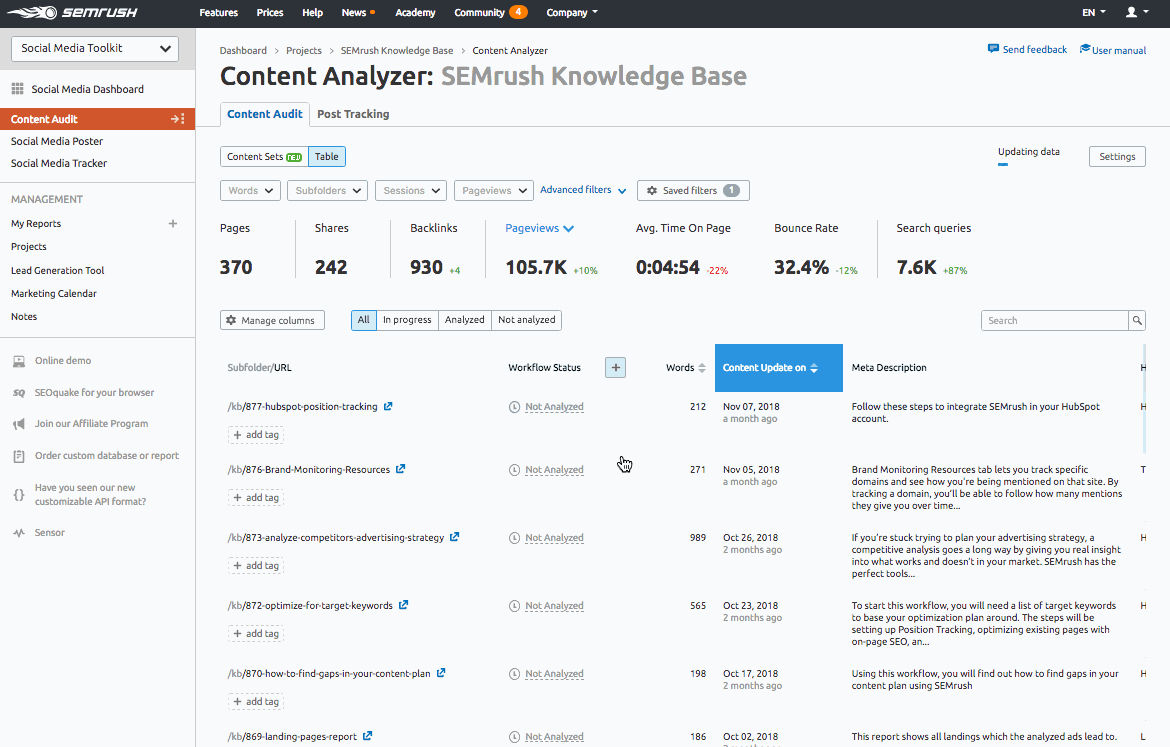The height and width of the screenshot is (747, 1170).
Task: Open external link for 876-Brand-Monitoring-Resources
Action: pyautogui.click(x=401, y=469)
